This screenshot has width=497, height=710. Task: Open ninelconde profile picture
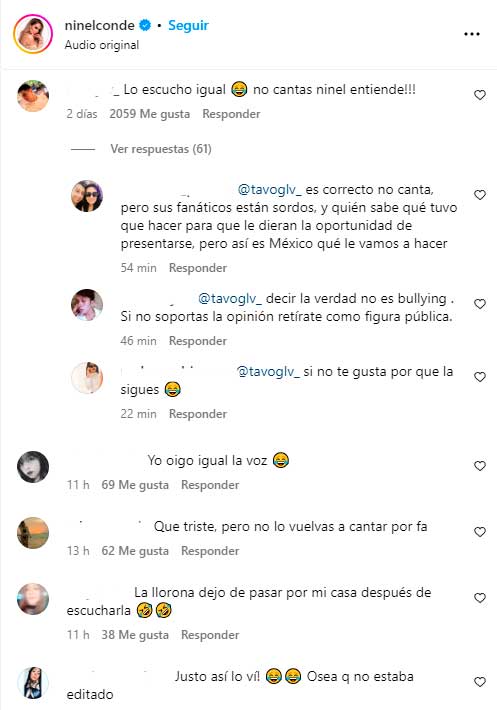pos(33,34)
